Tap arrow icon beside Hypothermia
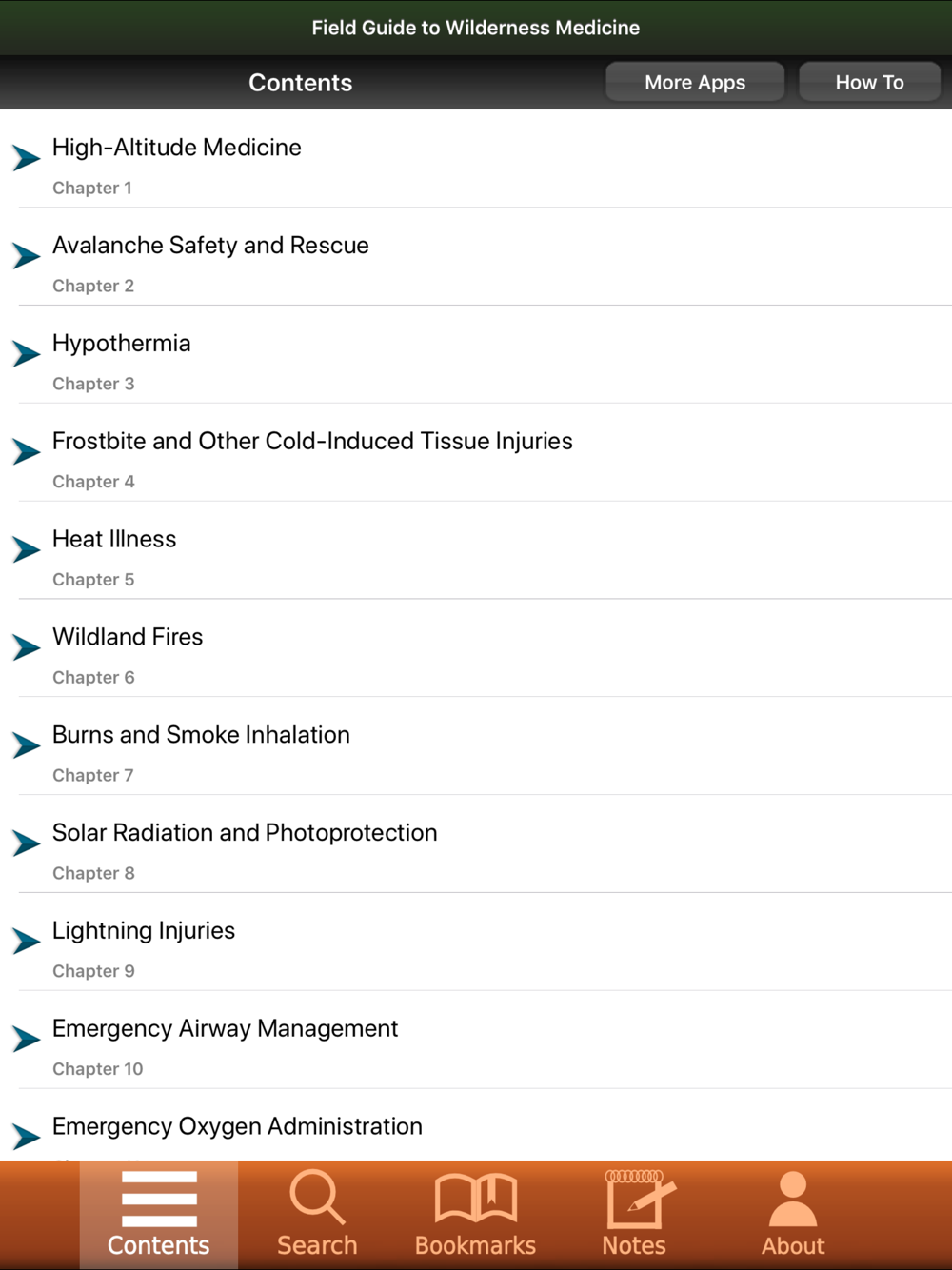The height and width of the screenshot is (1270, 952). click(27, 353)
